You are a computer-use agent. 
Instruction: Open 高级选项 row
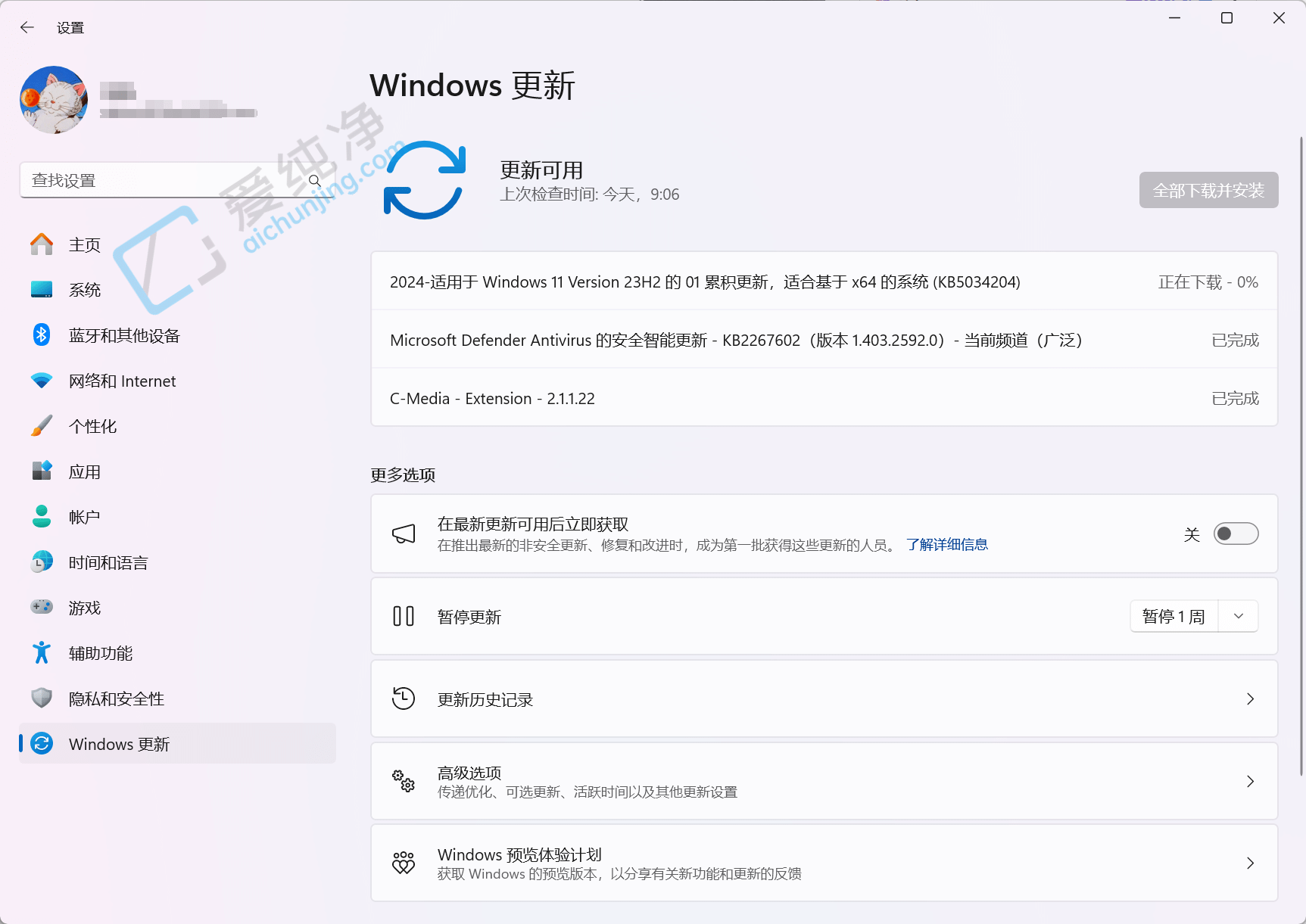tap(824, 781)
